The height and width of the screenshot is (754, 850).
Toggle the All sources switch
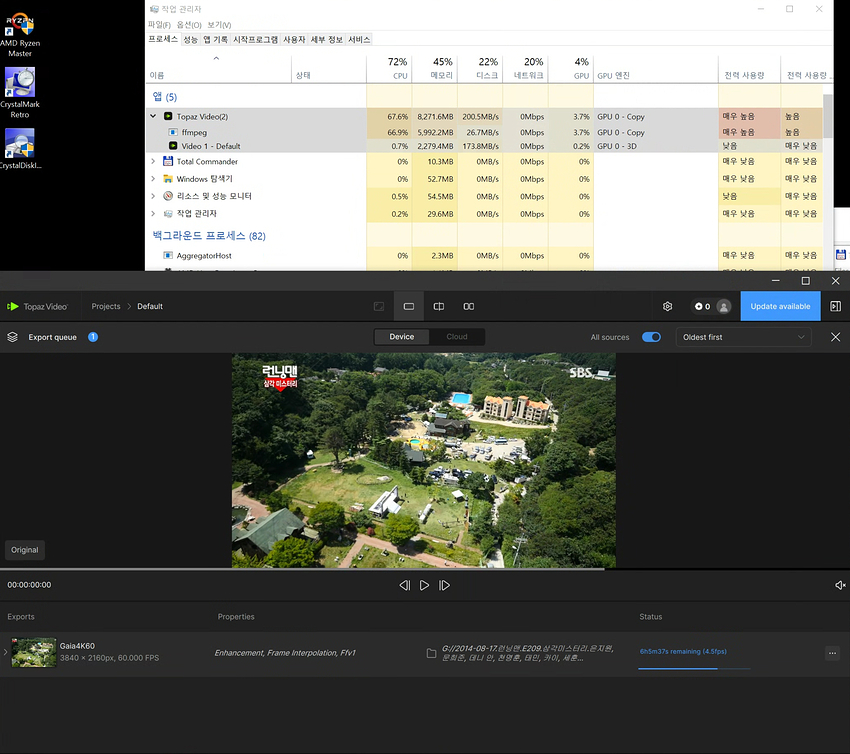[x=651, y=337]
